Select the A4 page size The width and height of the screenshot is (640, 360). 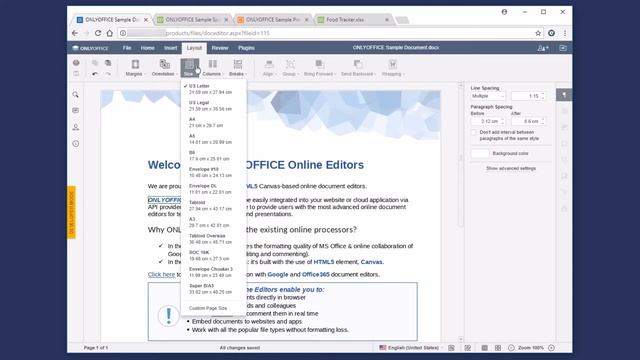click(x=213, y=122)
